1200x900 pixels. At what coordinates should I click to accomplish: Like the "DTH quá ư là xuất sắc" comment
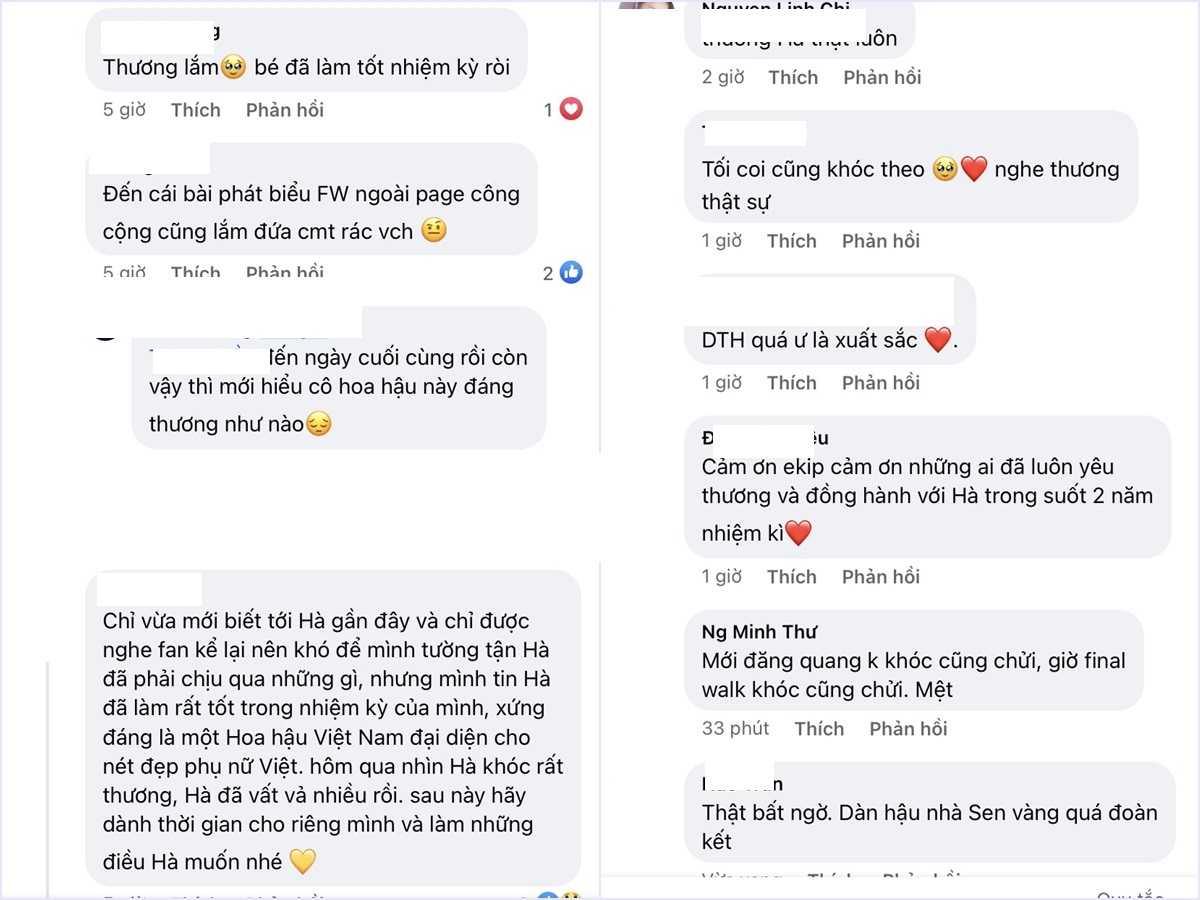point(792,383)
